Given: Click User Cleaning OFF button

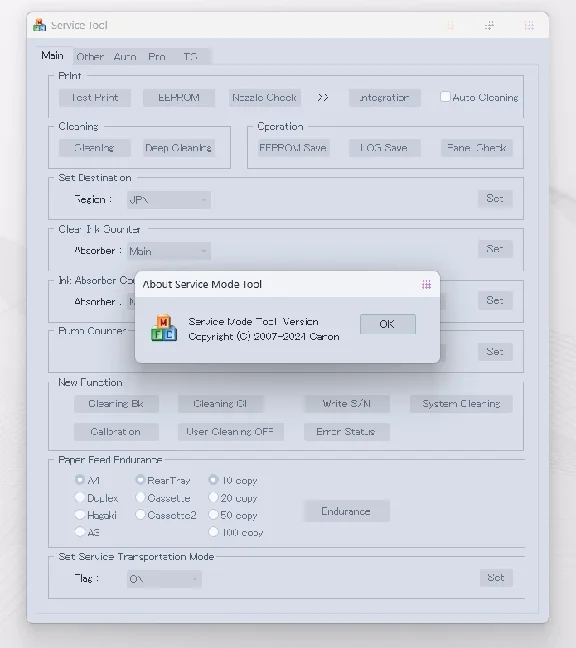Looking at the screenshot, I should coord(231,432).
